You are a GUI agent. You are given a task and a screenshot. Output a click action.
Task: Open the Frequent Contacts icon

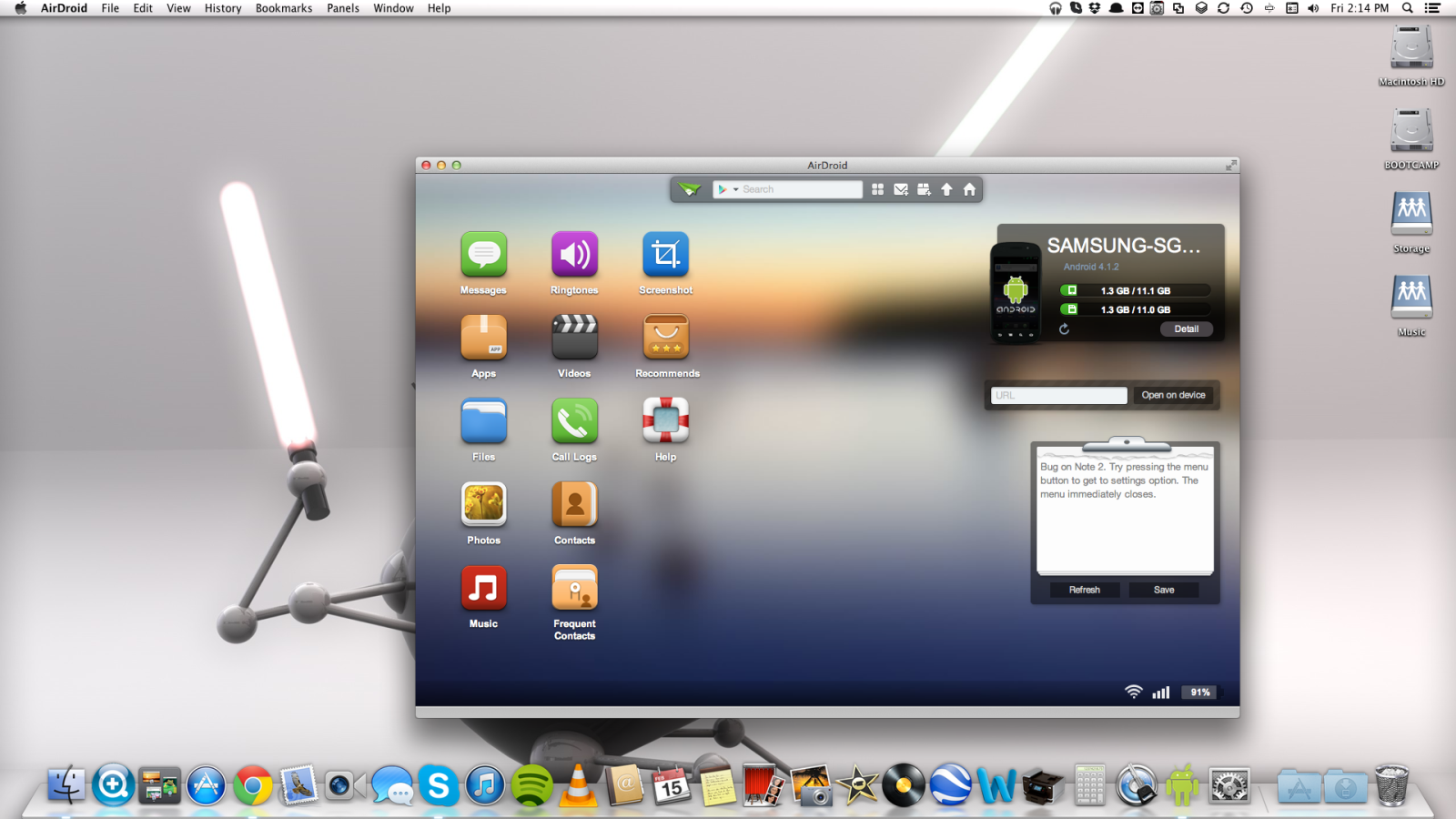click(x=574, y=588)
